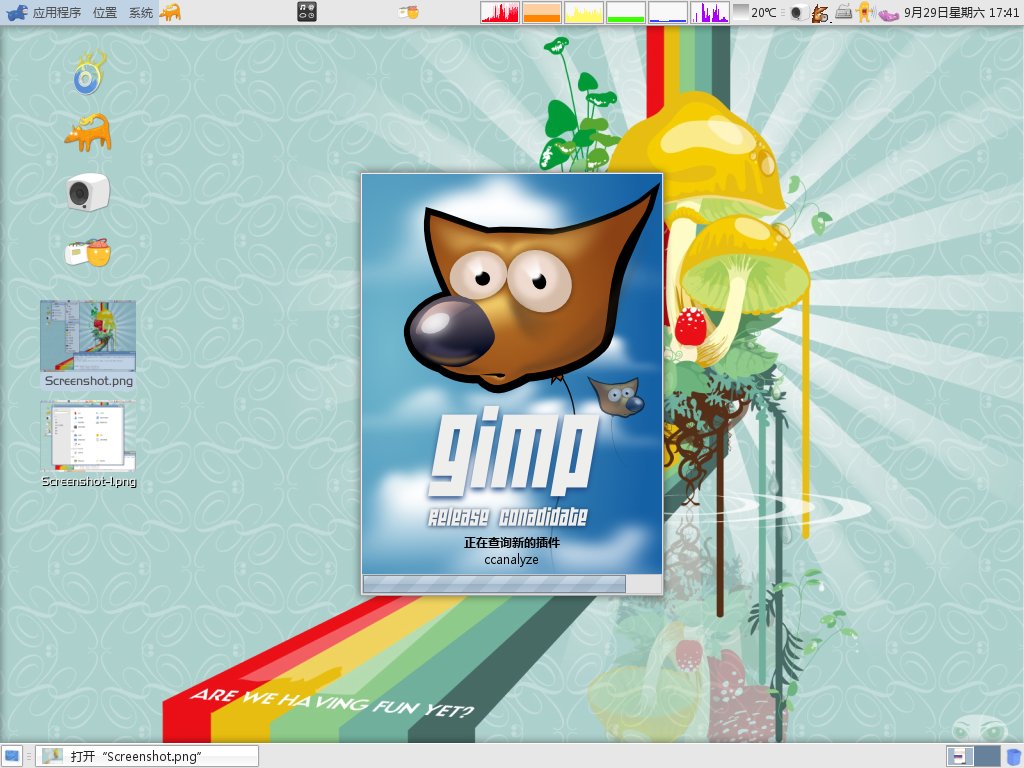Click the keyboard tray icon
This screenshot has width=1024, height=768.
844,12
